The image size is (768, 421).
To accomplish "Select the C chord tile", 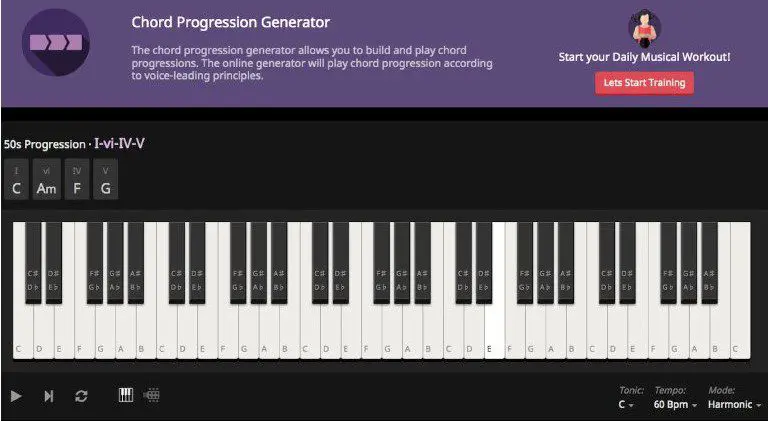I will pyautogui.click(x=16, y=181).
